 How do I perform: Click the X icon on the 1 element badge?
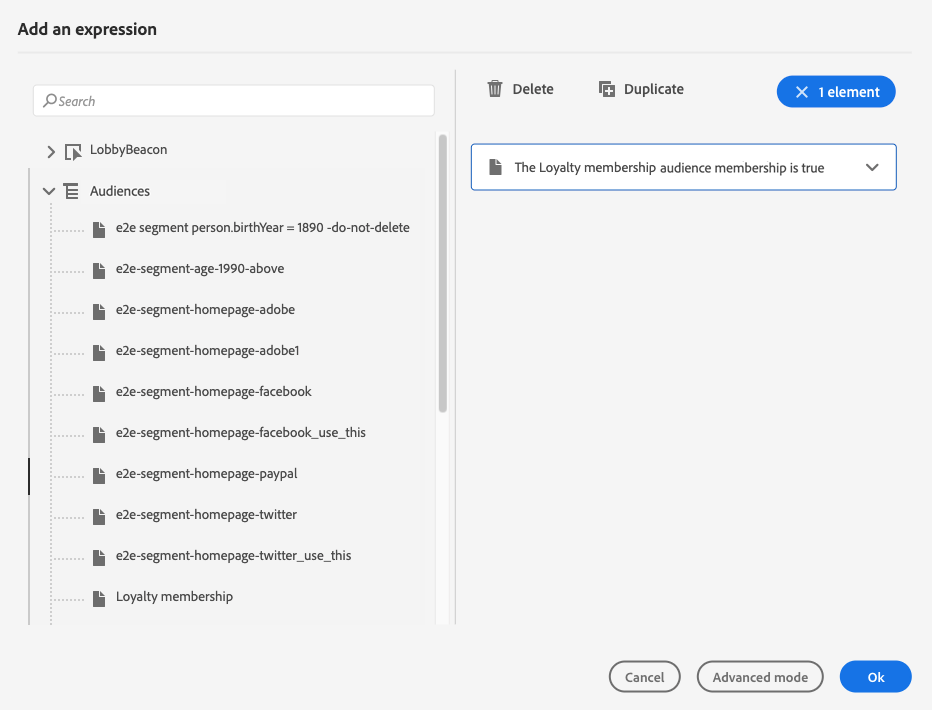click(x=801, y=92)
